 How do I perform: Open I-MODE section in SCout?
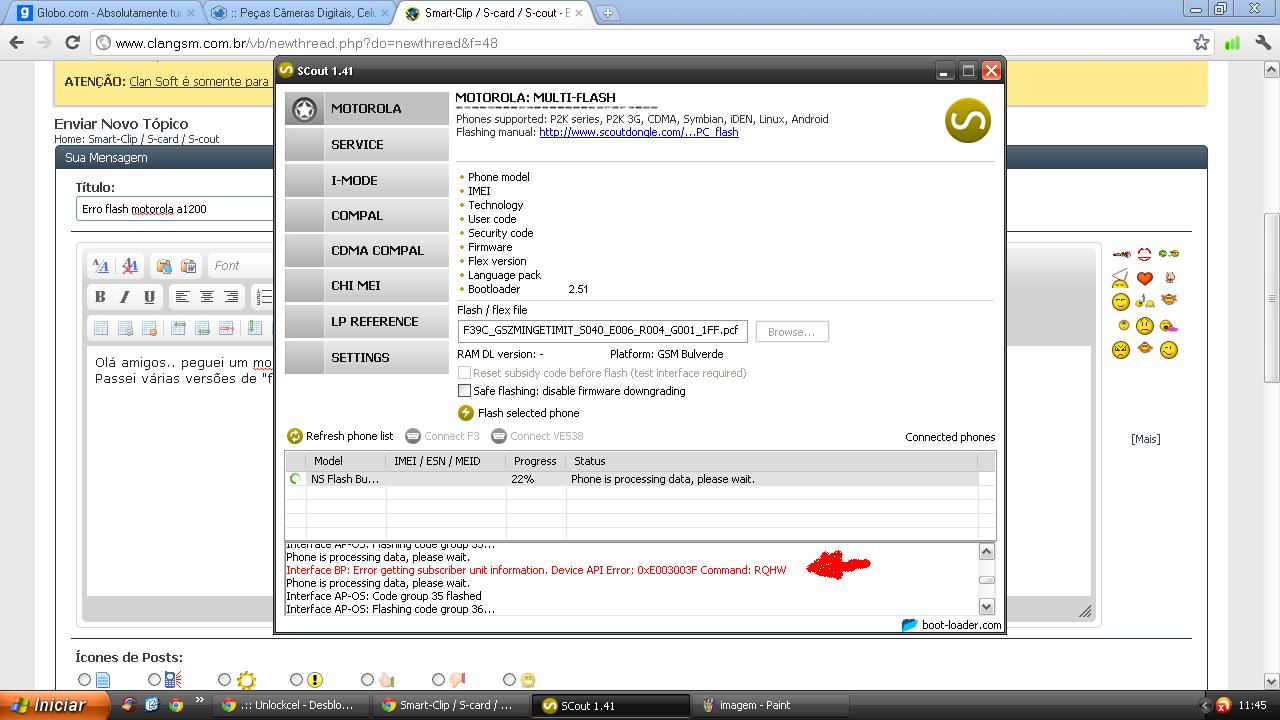[x=366, y=180]
